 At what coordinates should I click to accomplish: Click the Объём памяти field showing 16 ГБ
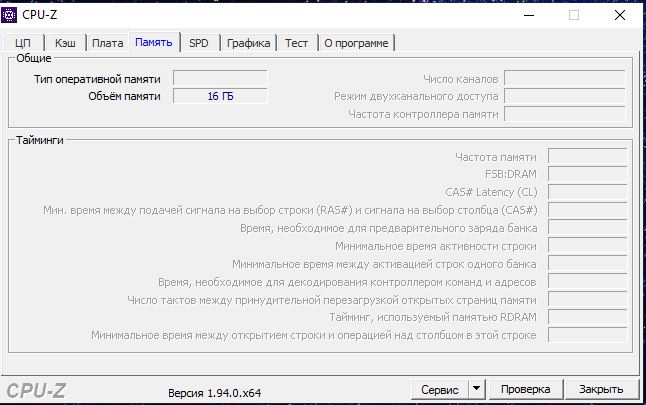coord(220,96)
